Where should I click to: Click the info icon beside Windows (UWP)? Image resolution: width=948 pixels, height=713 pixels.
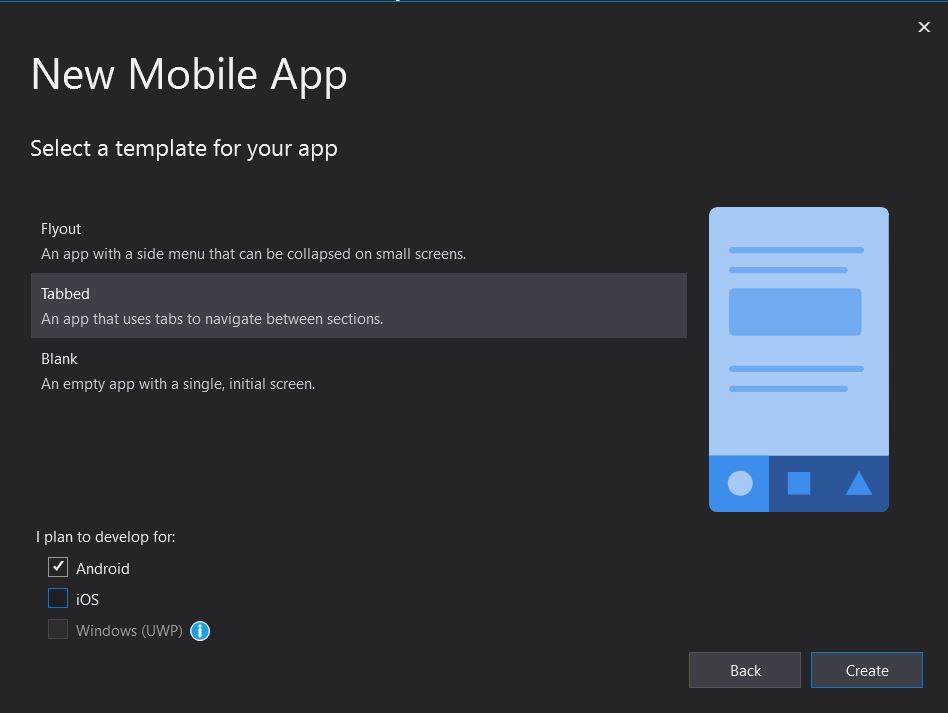tap(200, 631)
